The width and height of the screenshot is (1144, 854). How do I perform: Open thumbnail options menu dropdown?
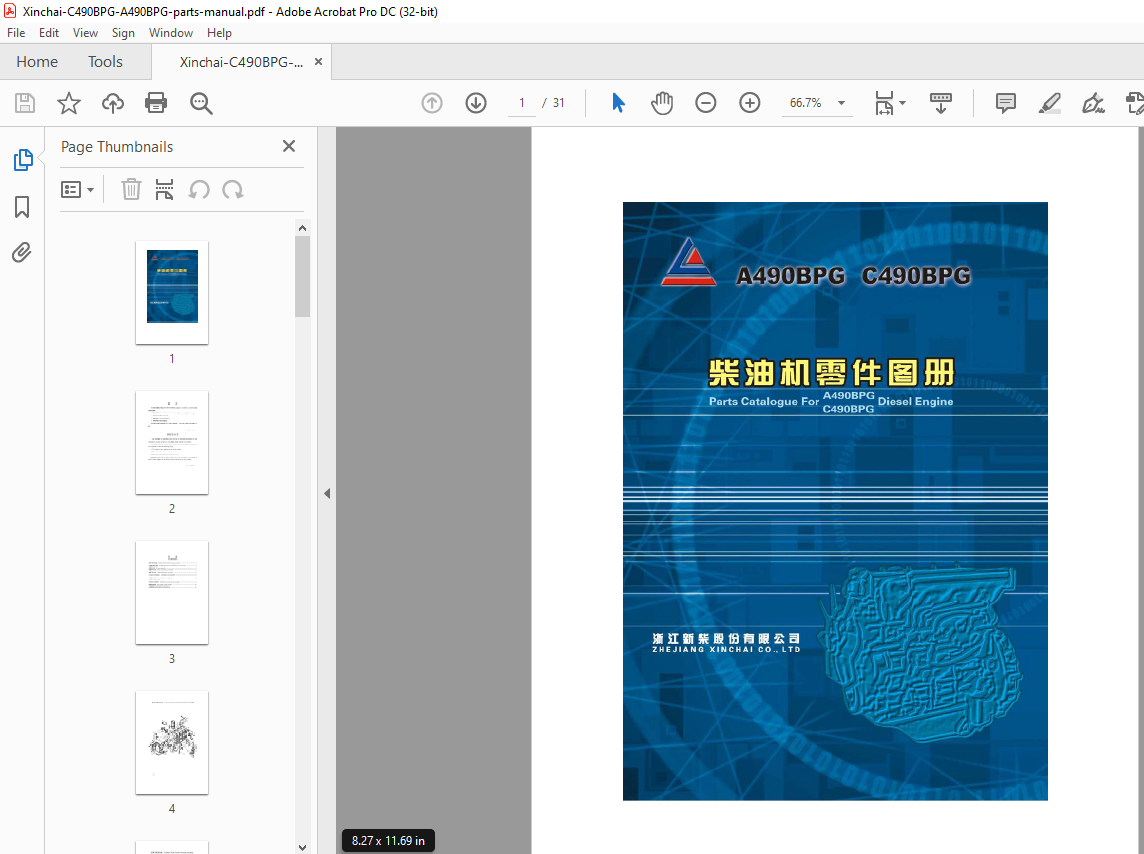[77, 190]
